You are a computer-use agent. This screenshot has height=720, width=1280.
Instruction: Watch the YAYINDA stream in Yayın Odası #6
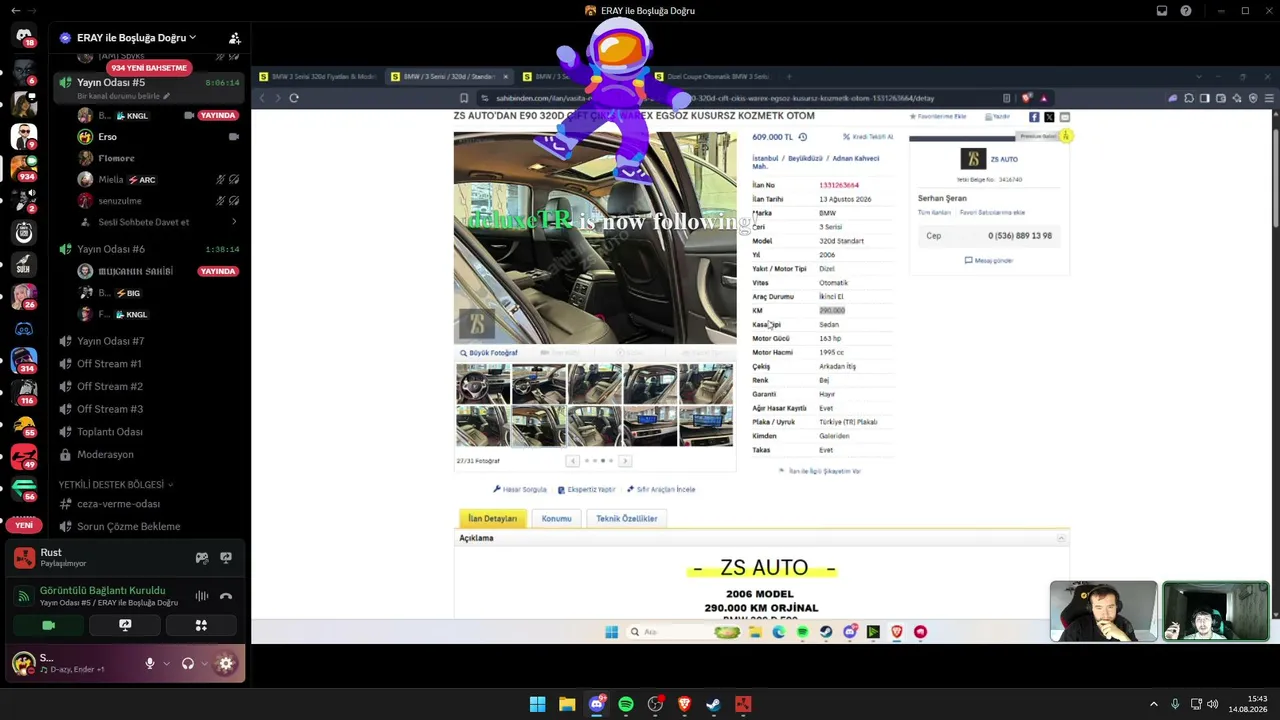[217, 271]
